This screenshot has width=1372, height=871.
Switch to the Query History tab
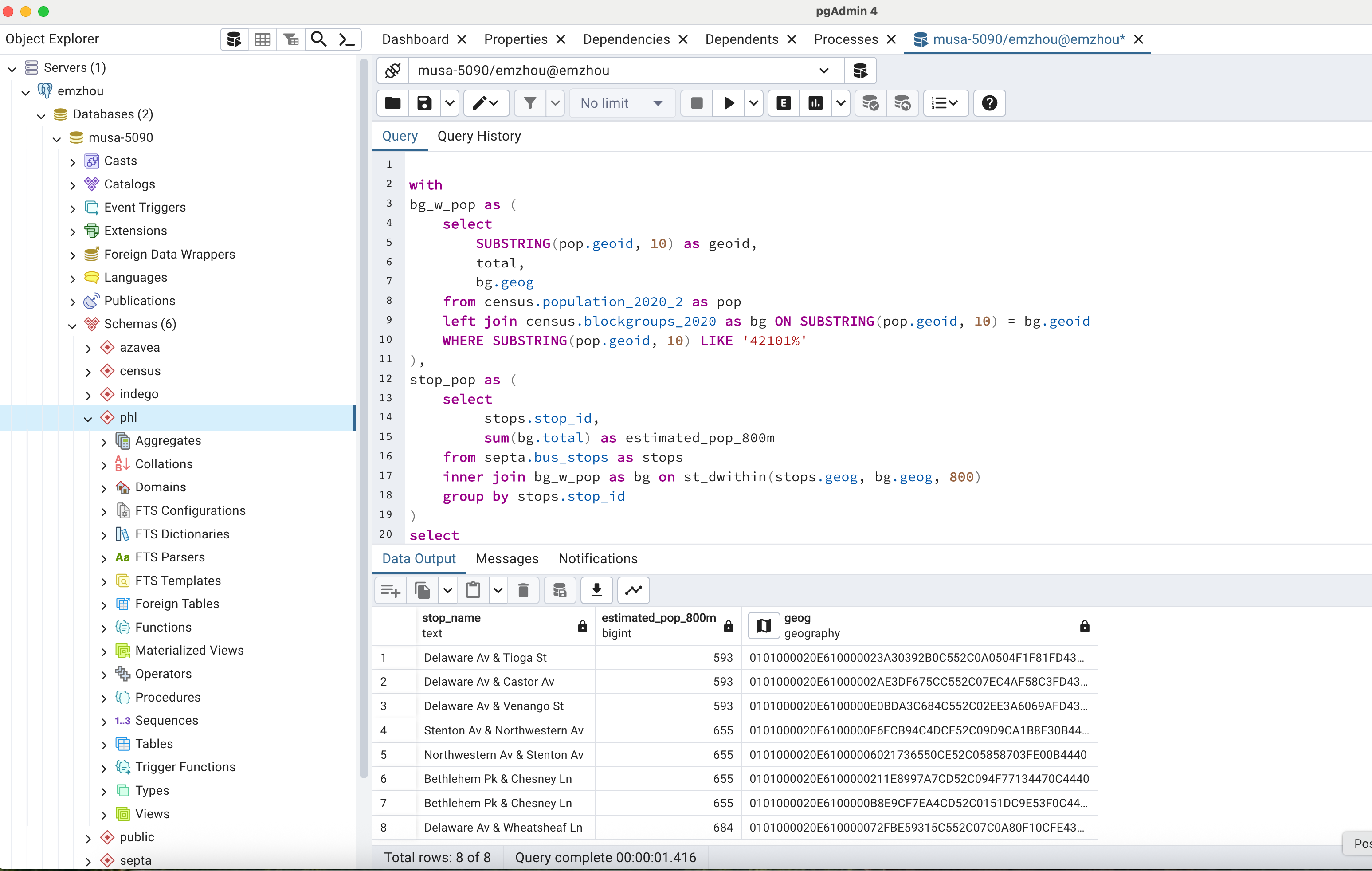click(x=478, y=136)
